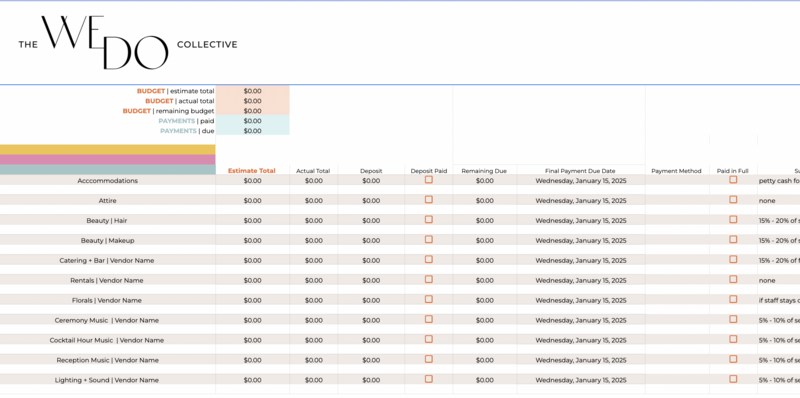Click Ceremony Music | Vendor Name cell
Image resolution: width=800 pixels, height=398 pixels.
pos(108,320)
